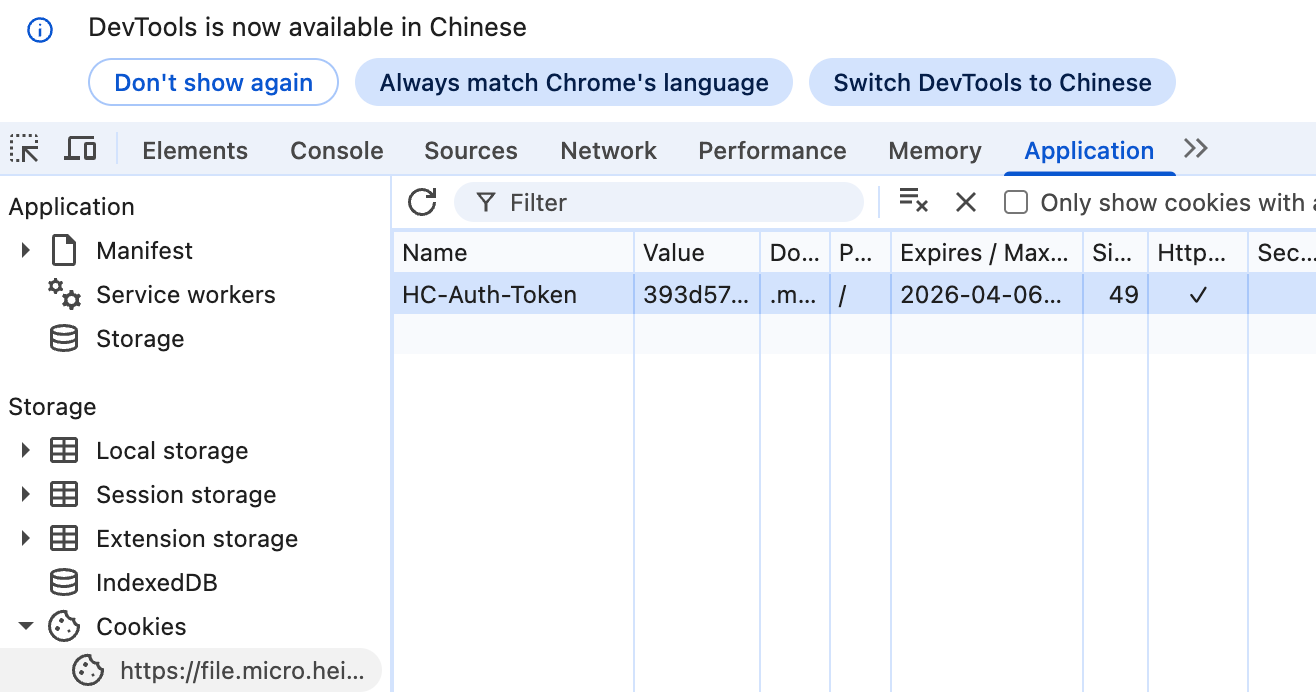This screenshot has width=1316, height=692.
Task: Expand the Manifest tree arrow
Action: pyautogui.click(x=26, y=250)
